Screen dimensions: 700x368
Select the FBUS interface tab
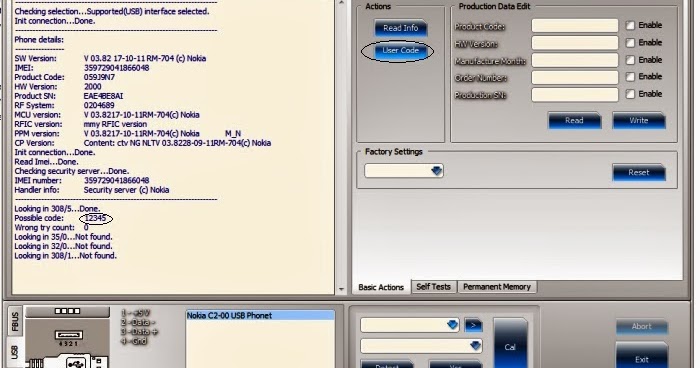pos(14,321)
